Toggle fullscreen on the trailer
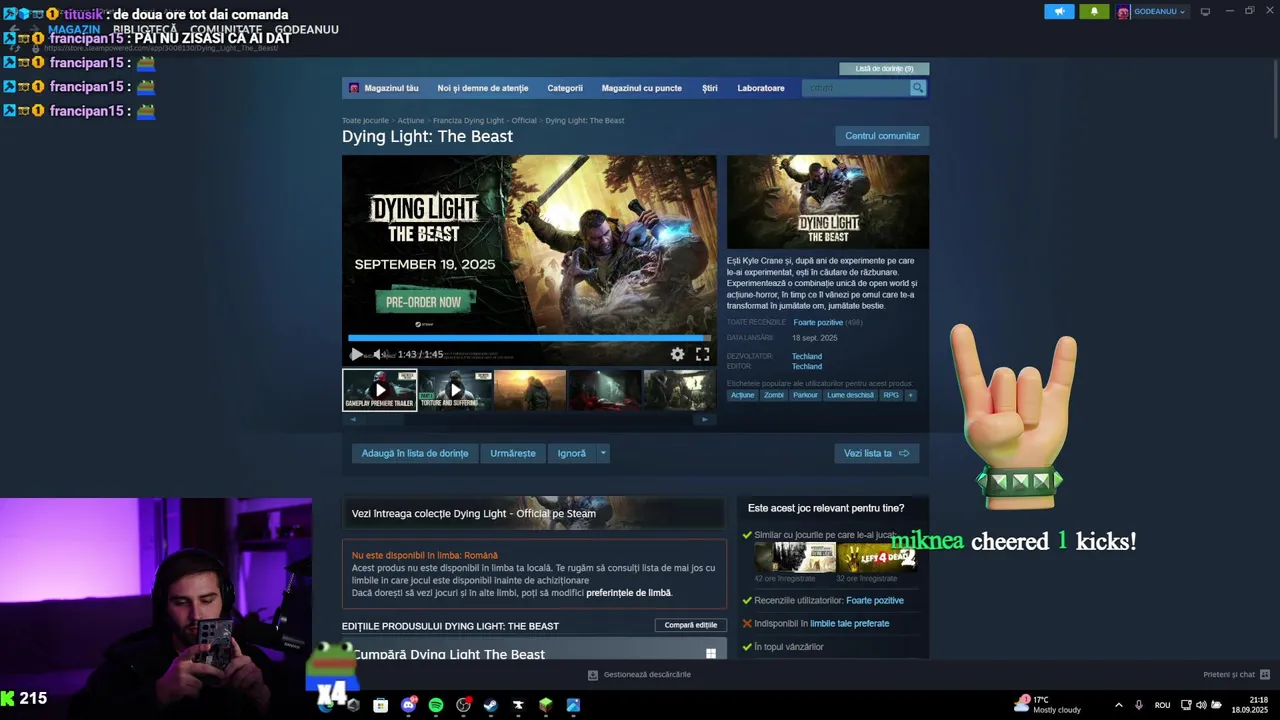This screenshot has width=1280, height=720. coord(703,354)
